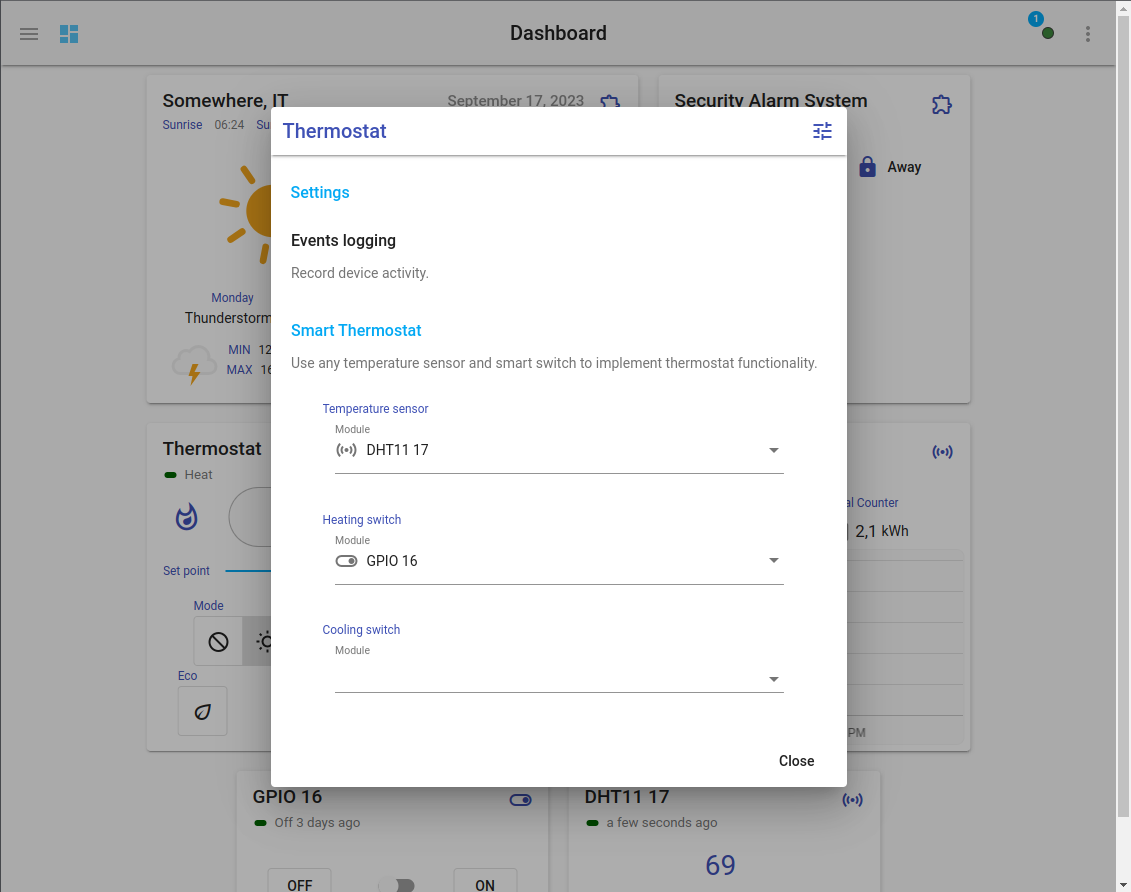1131x892 pixels.
Task: Click the lock icon beside Away
Action: pyautogui.click(x=867, y=167)
